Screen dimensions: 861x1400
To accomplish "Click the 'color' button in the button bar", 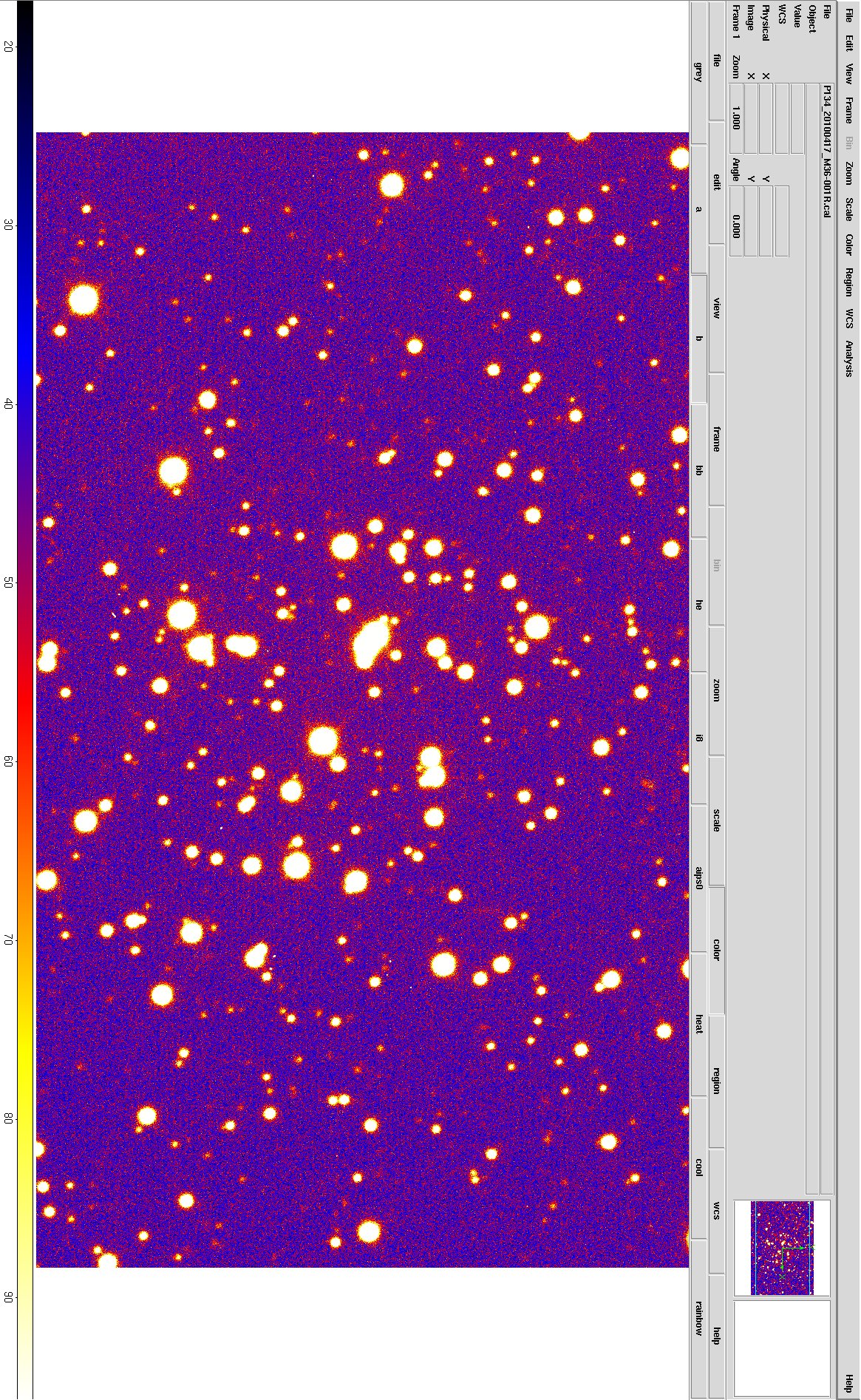I will click(717, 950).
